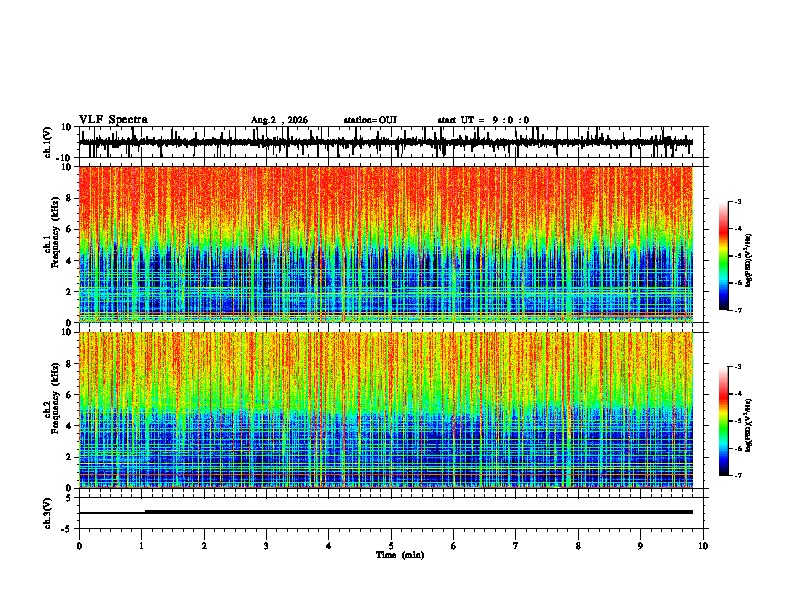Click the 4 kHz tick of ch.2 spectrogram

(69, 426)
